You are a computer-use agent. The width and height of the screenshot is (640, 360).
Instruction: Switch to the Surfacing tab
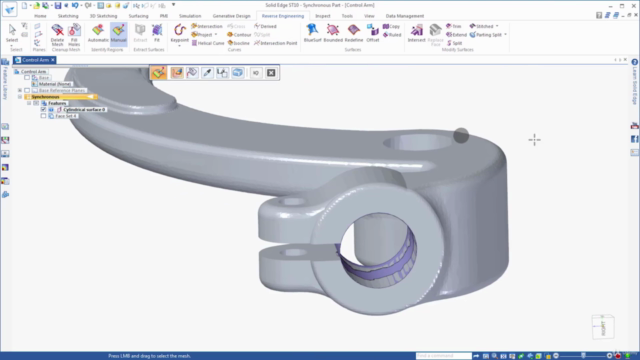pos(138,16)
